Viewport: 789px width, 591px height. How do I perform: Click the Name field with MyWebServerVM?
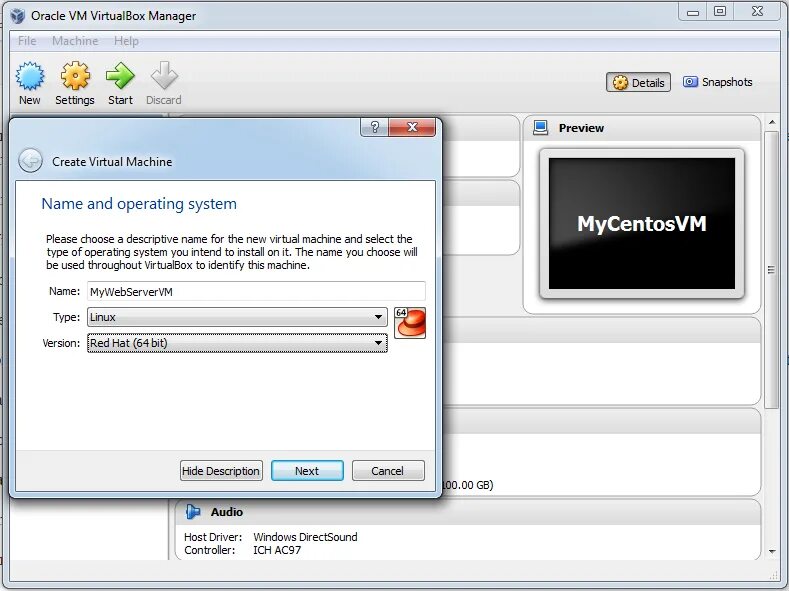click(x=256, y=292)
